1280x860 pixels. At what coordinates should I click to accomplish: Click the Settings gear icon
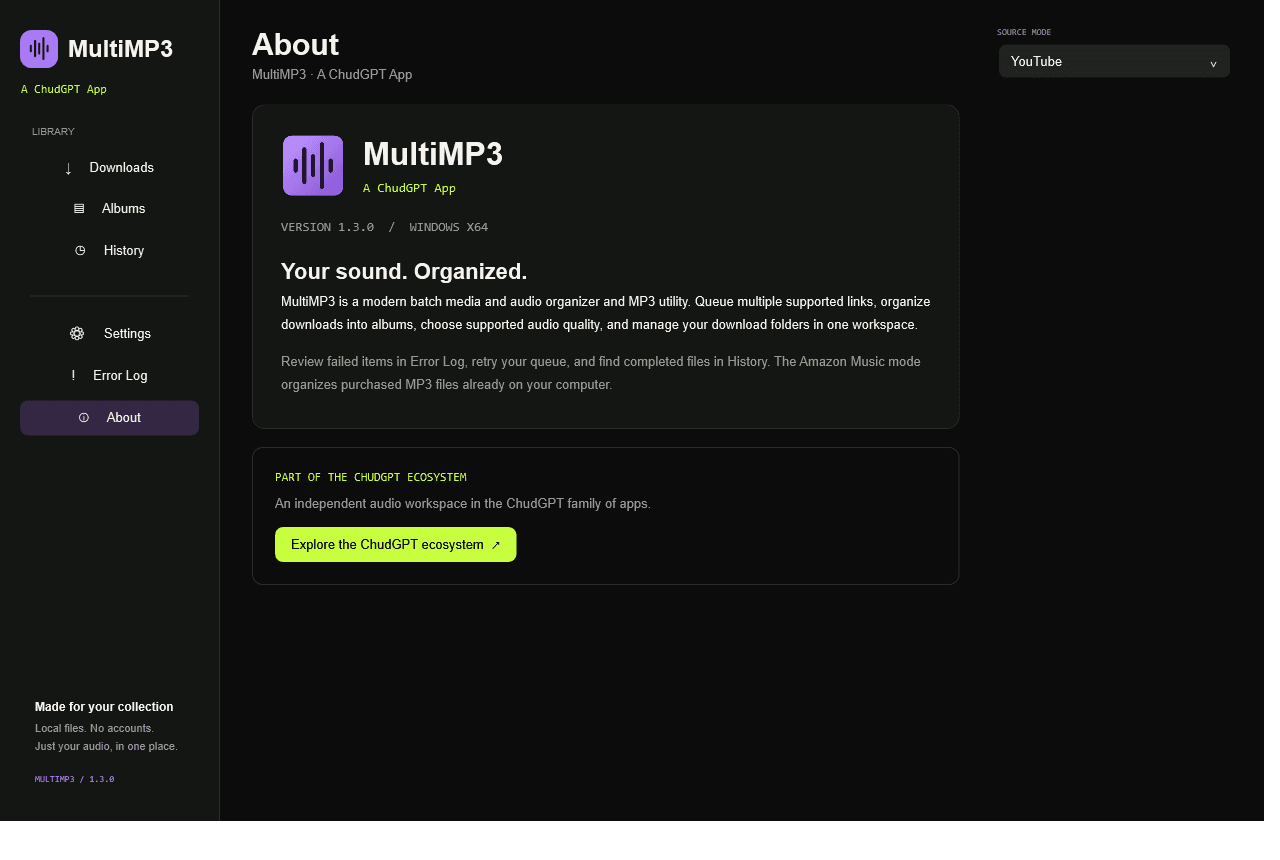pos(77,334)
